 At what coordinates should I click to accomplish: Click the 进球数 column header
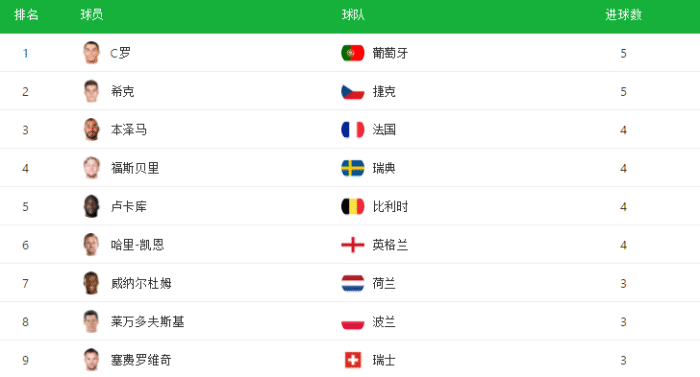pos(624,15)
